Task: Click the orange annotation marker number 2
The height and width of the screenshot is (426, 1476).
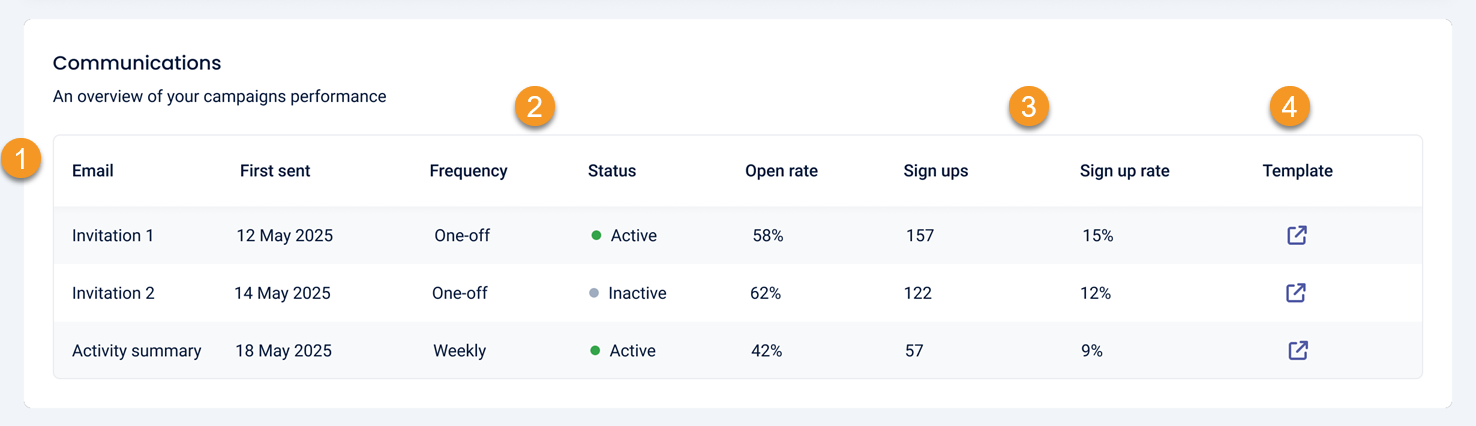Action: 534,106
